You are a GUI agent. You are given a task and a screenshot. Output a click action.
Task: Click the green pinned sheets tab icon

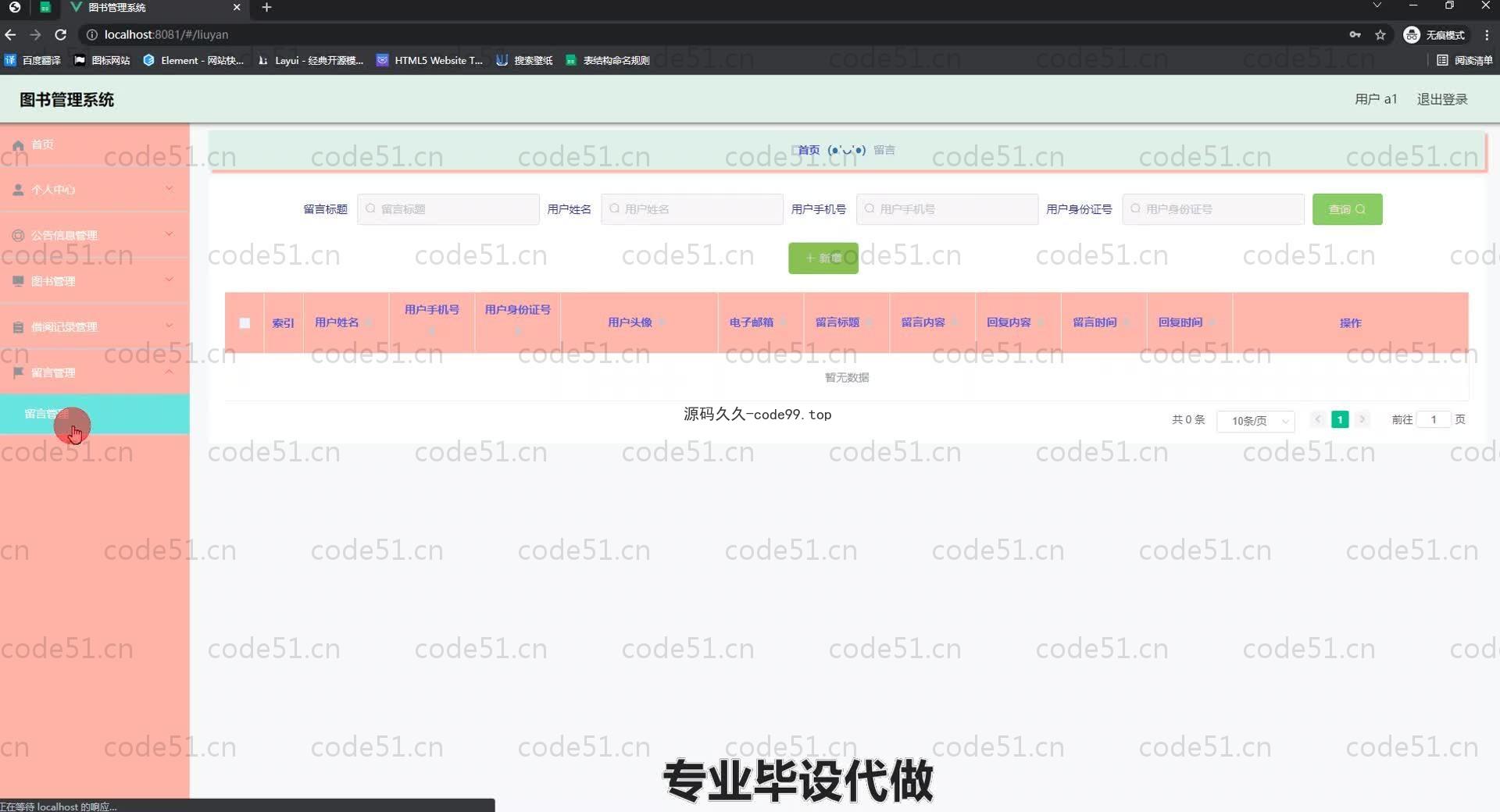tap(45, 7)
